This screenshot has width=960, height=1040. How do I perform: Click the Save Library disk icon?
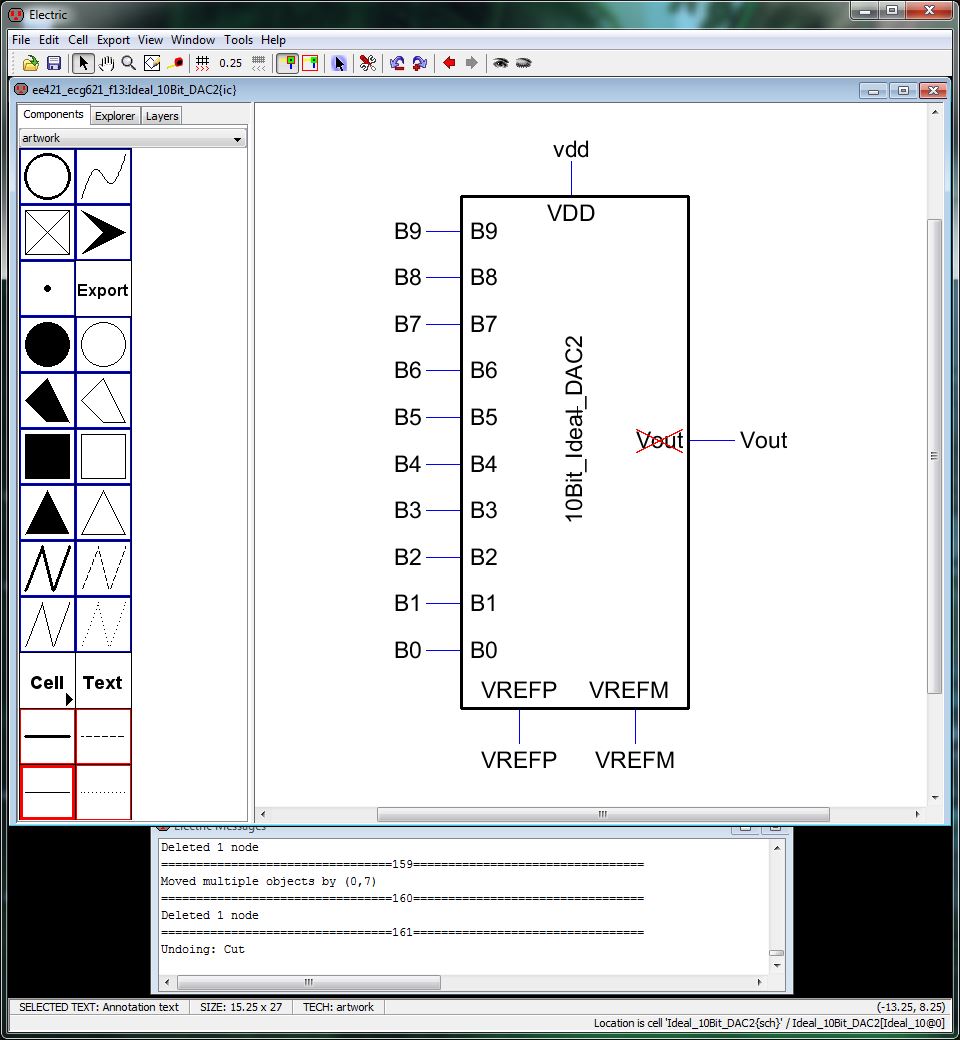tap(54, 63)
